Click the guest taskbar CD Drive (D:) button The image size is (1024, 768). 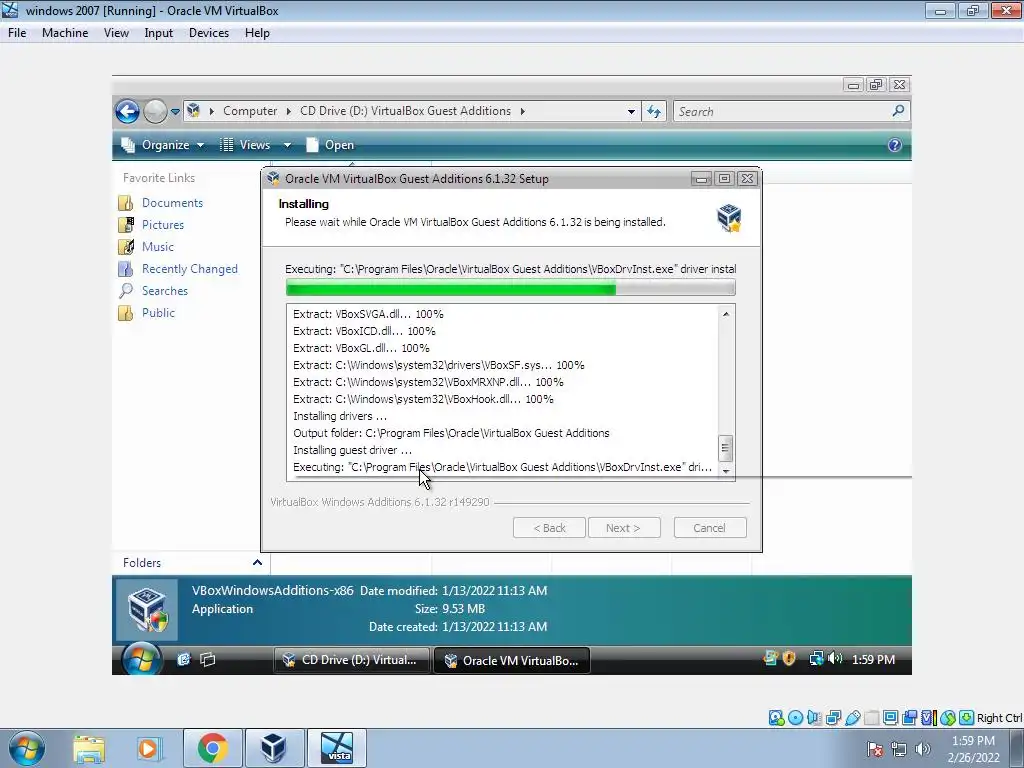point(351,660)
